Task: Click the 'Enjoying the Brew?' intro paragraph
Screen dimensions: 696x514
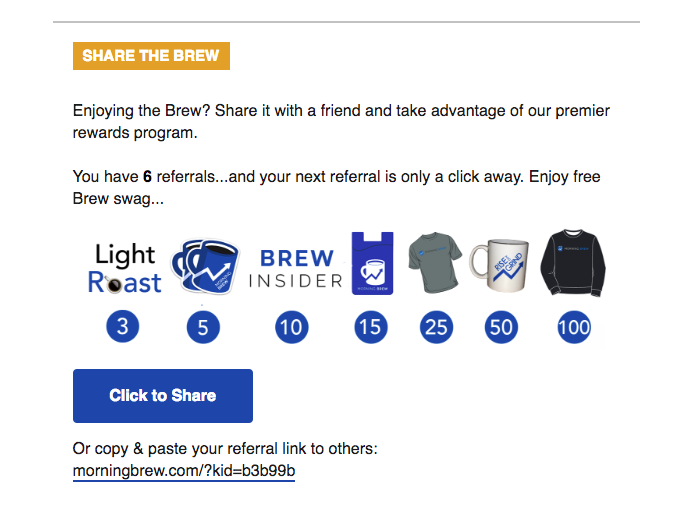Action: [x=341, y=121]
